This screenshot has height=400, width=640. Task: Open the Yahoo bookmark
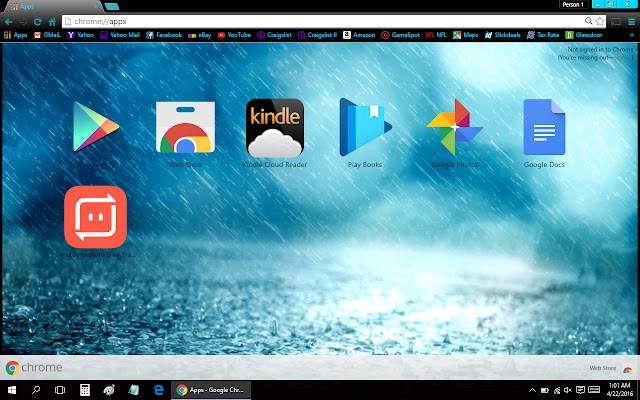[x=80, y=35]
